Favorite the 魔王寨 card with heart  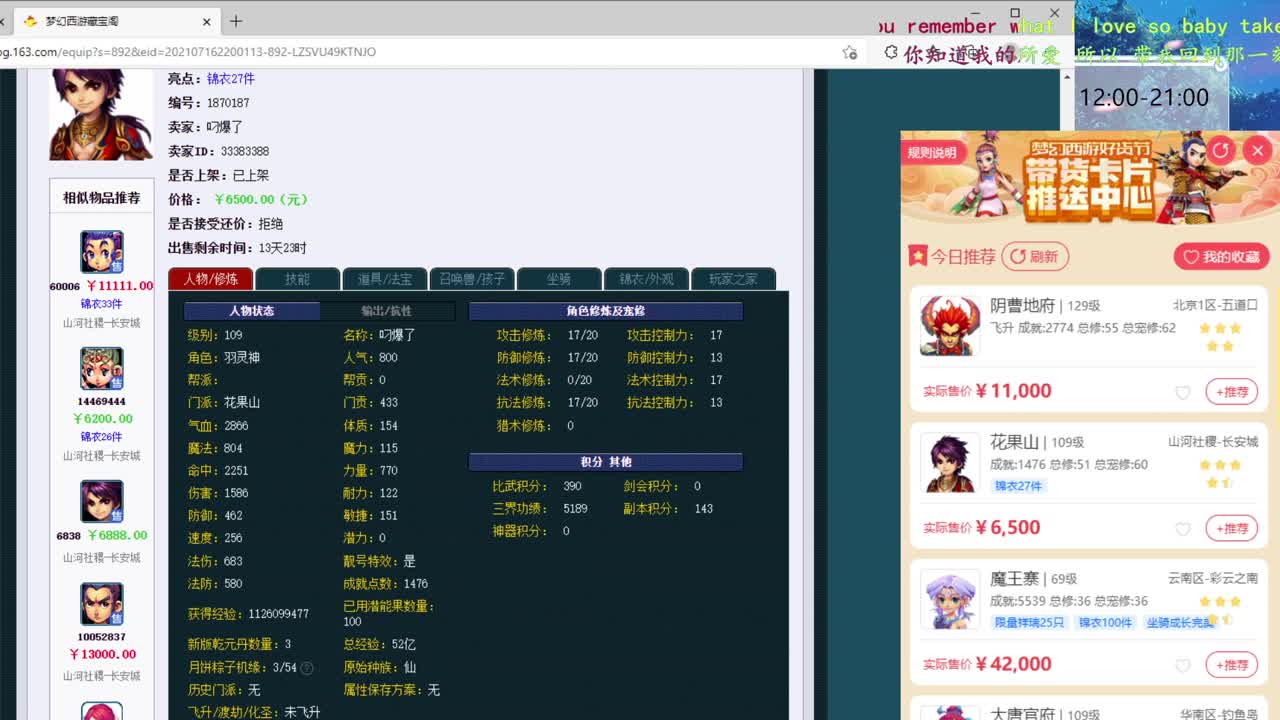(x=1183, y=666)
